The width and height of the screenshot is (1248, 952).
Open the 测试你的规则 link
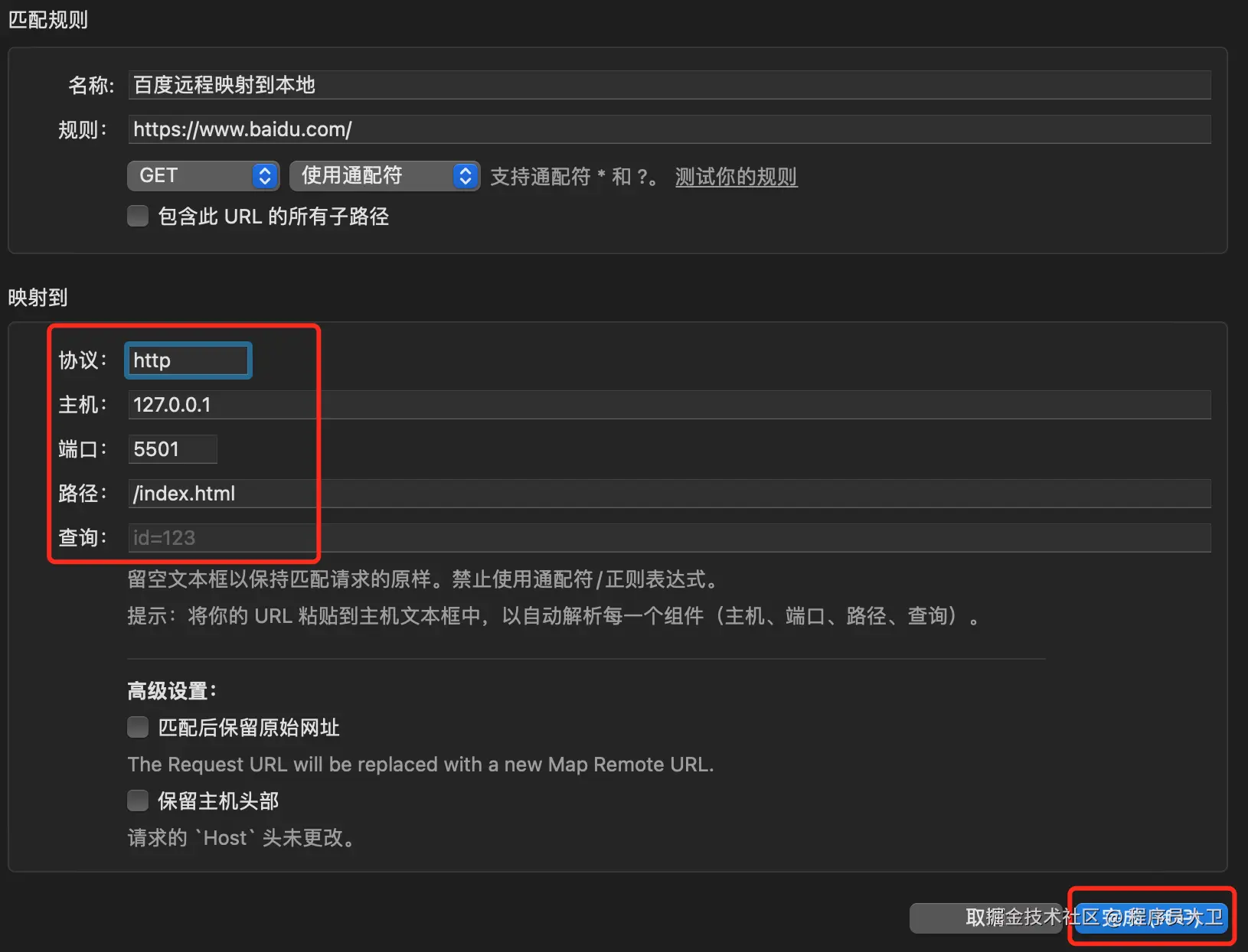tap(736, 177)
